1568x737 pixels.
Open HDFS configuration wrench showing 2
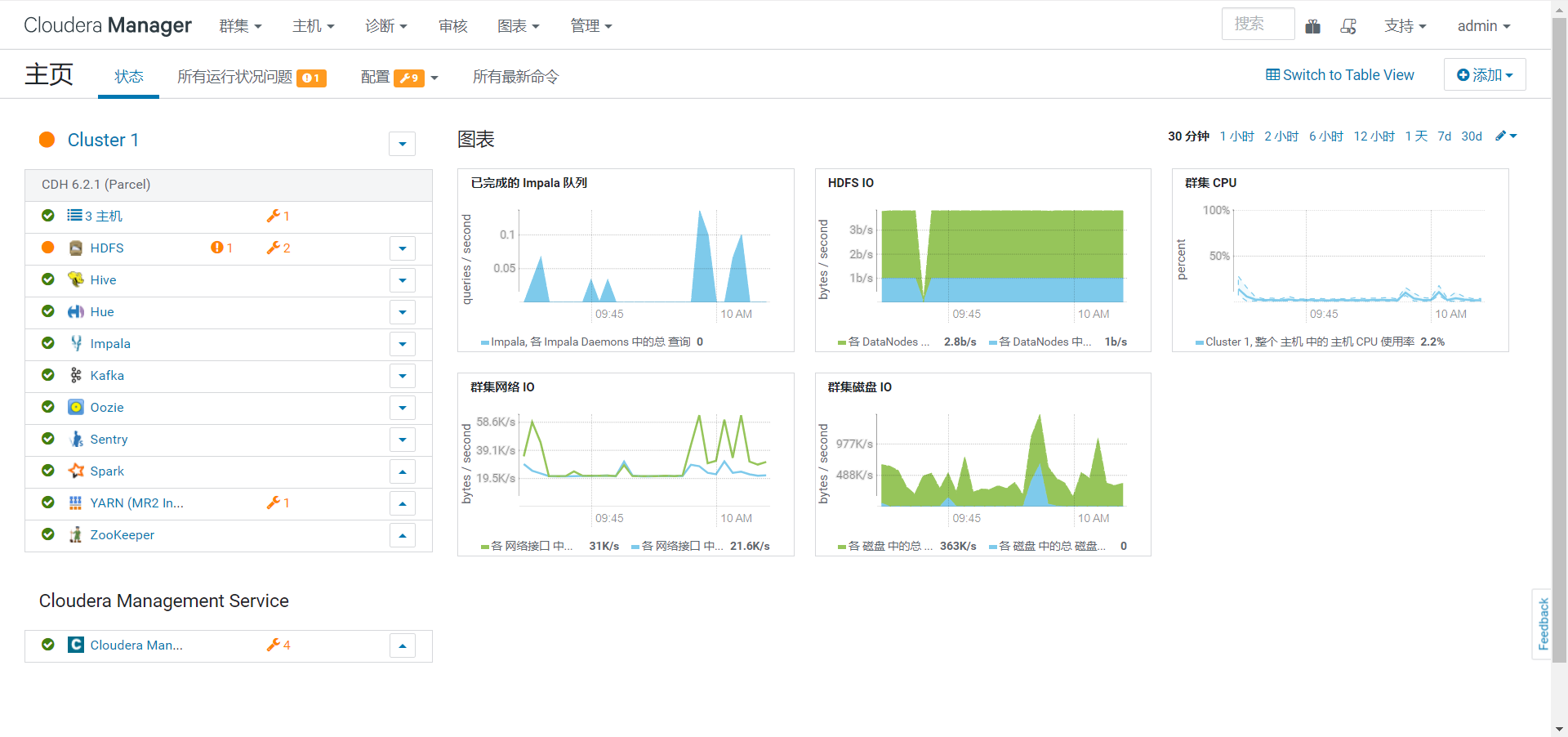[x=278, y=248]
